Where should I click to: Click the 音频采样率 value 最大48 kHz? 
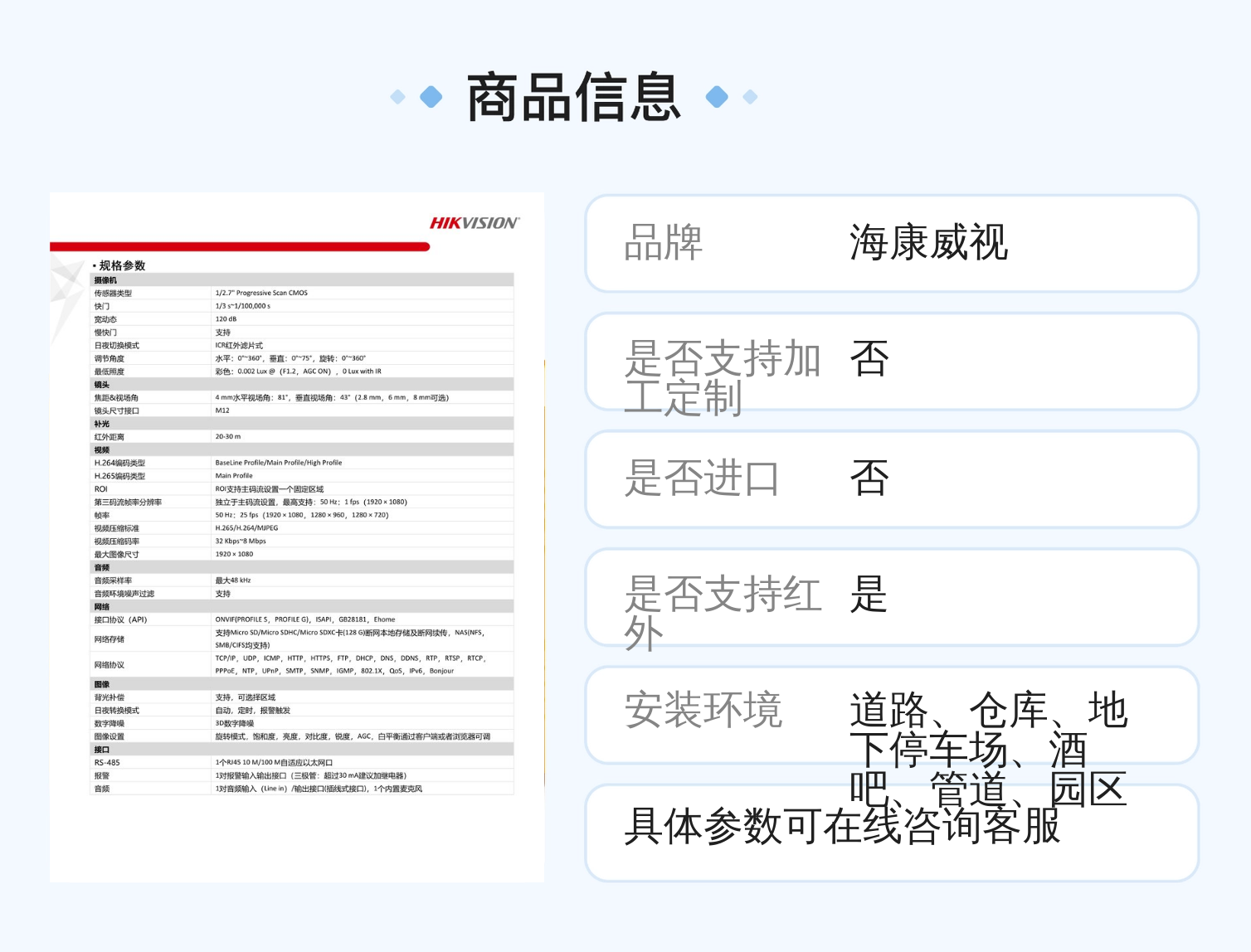(233, 580)
